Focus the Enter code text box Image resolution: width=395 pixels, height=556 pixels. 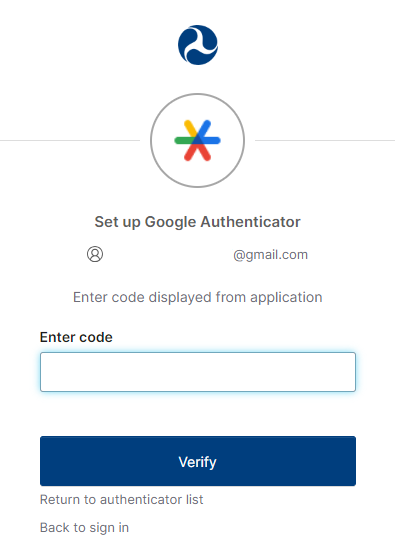click(x=198, y=372)
